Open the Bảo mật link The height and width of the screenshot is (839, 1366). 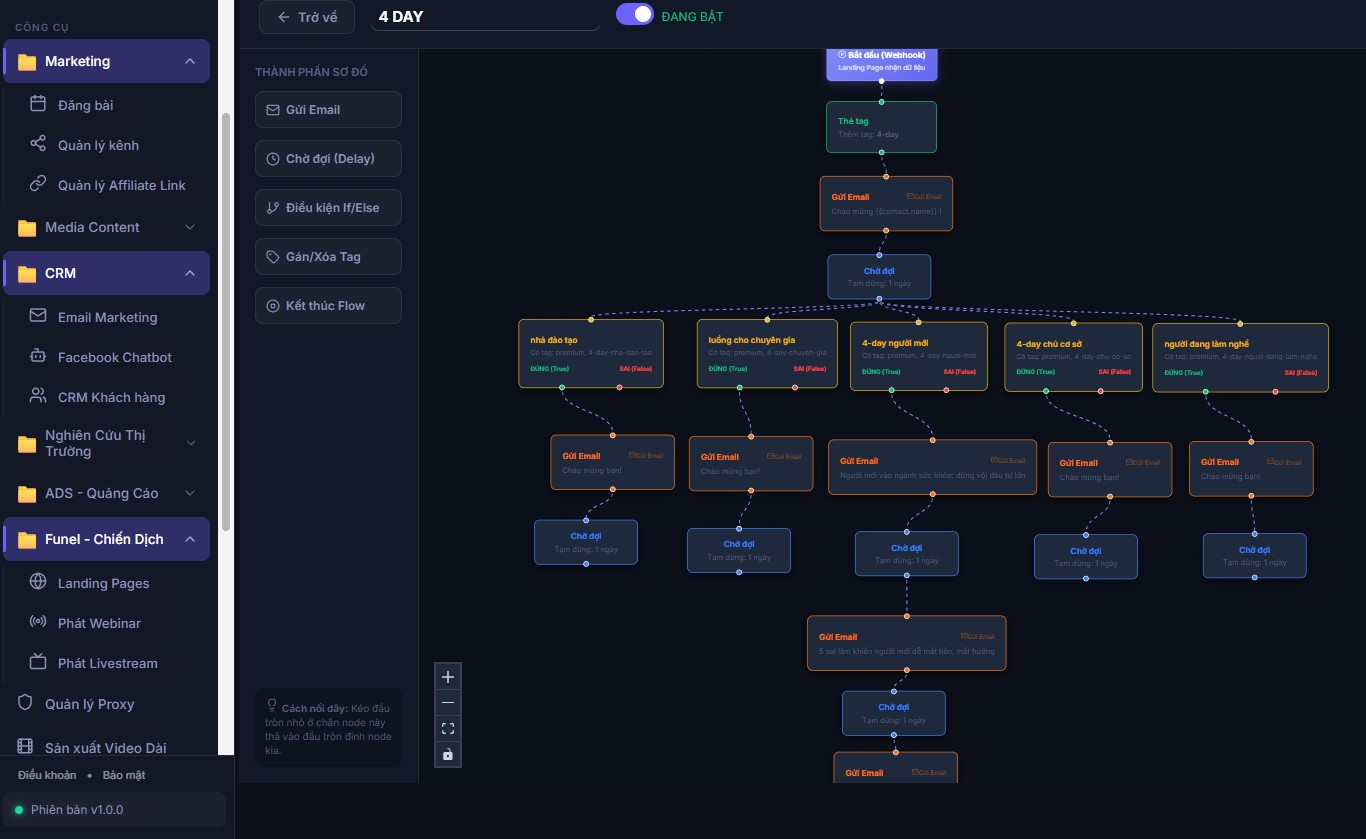124,775
